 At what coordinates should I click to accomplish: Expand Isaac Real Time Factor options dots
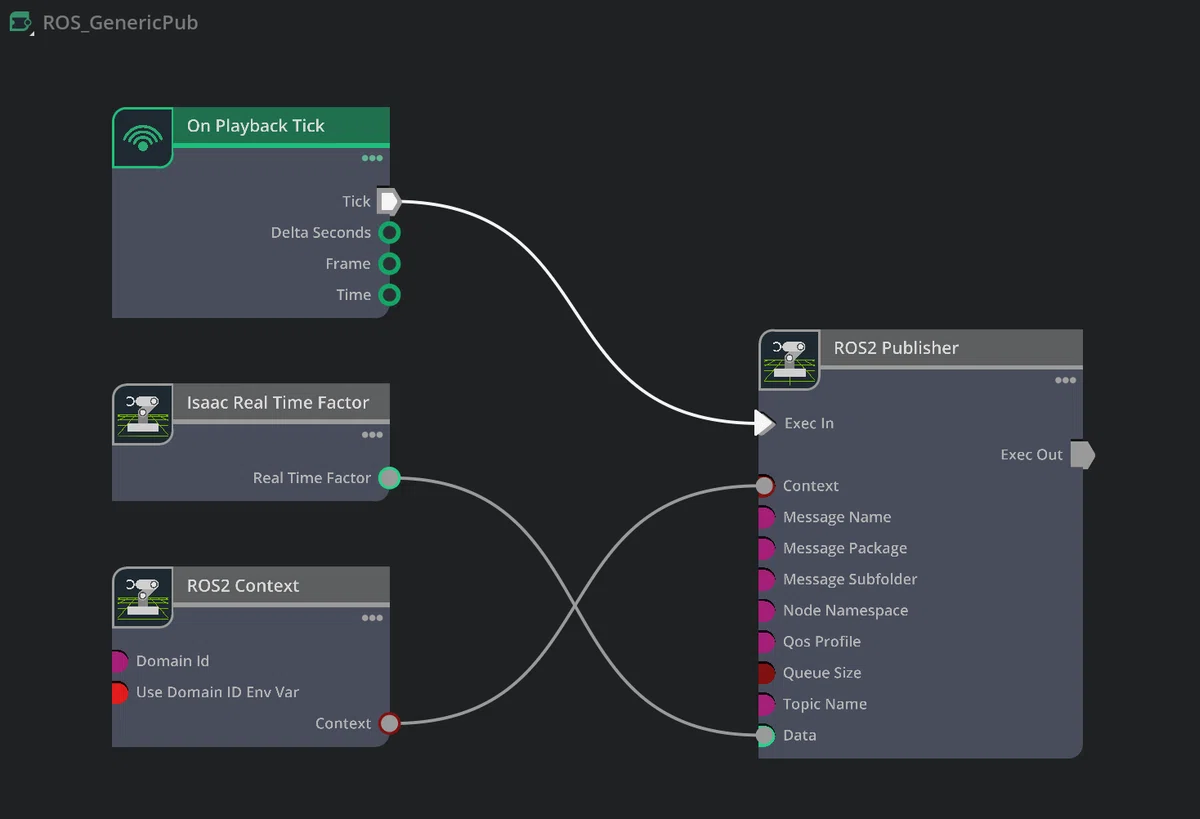click(x=372, y=435)
